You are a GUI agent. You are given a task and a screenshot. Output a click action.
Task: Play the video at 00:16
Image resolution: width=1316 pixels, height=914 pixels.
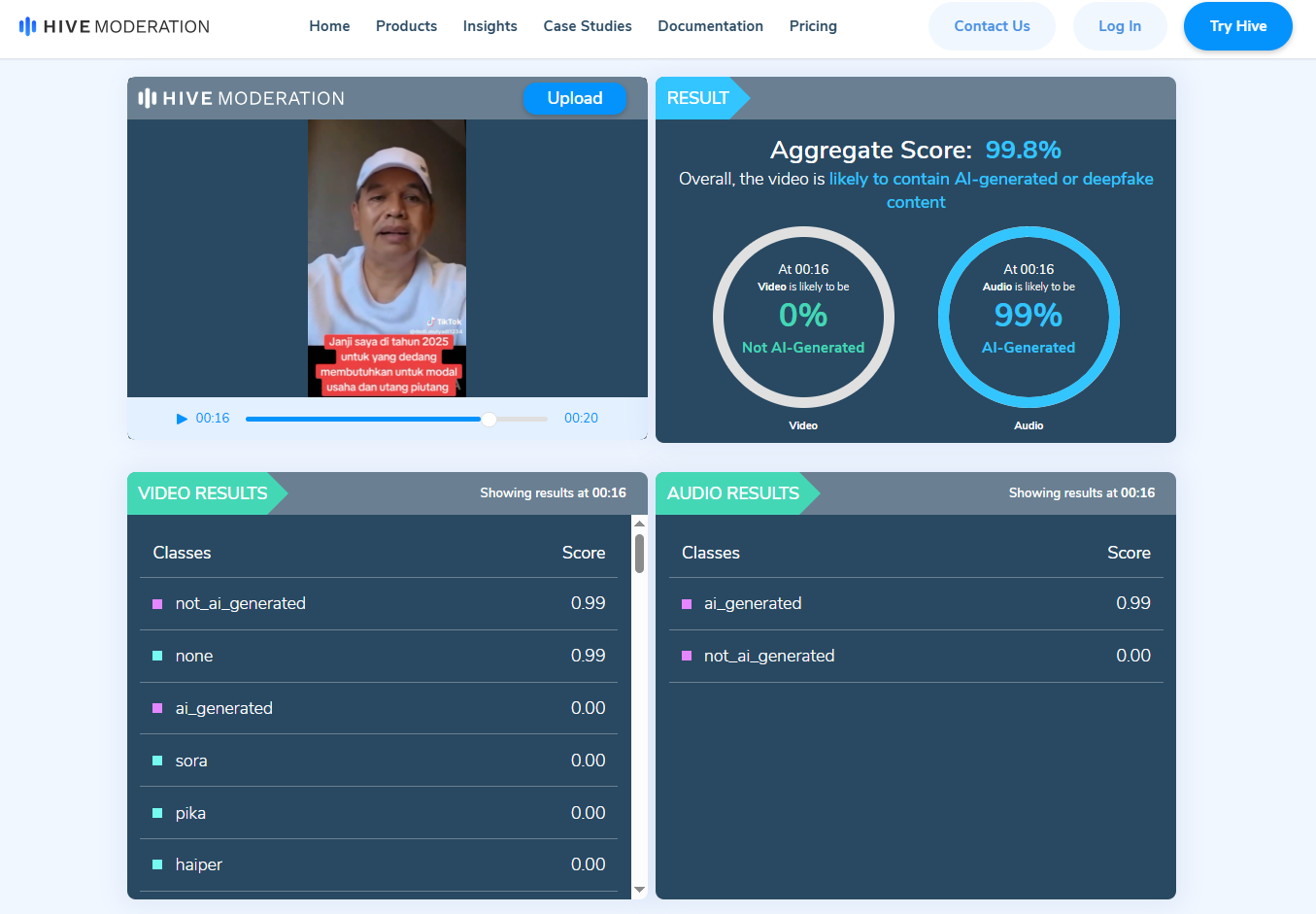(182, 419)
